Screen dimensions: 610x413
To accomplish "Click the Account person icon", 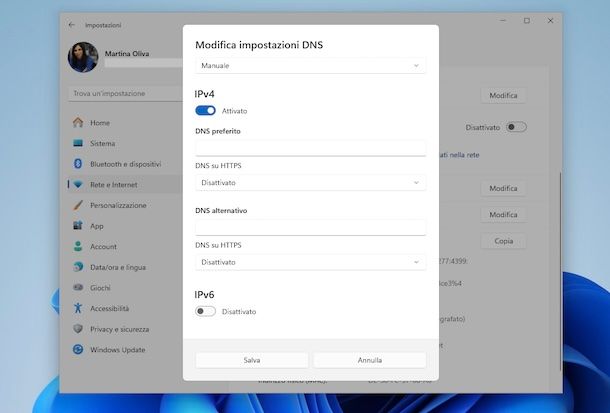I will [x=78, y=246].
